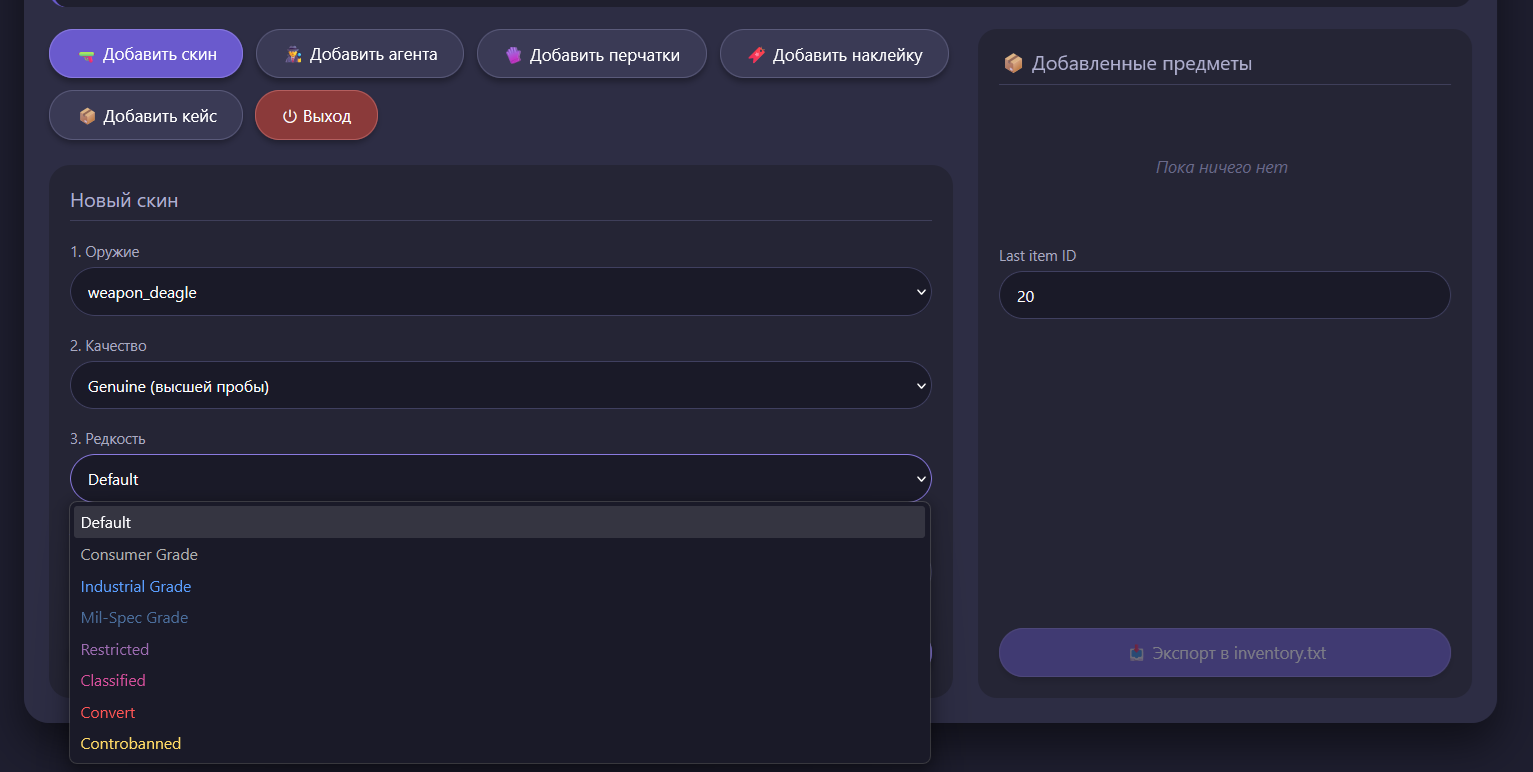Click the power icon on Выход button
This screenshot has height=772, width=1533.
click(x=290, y=116)
